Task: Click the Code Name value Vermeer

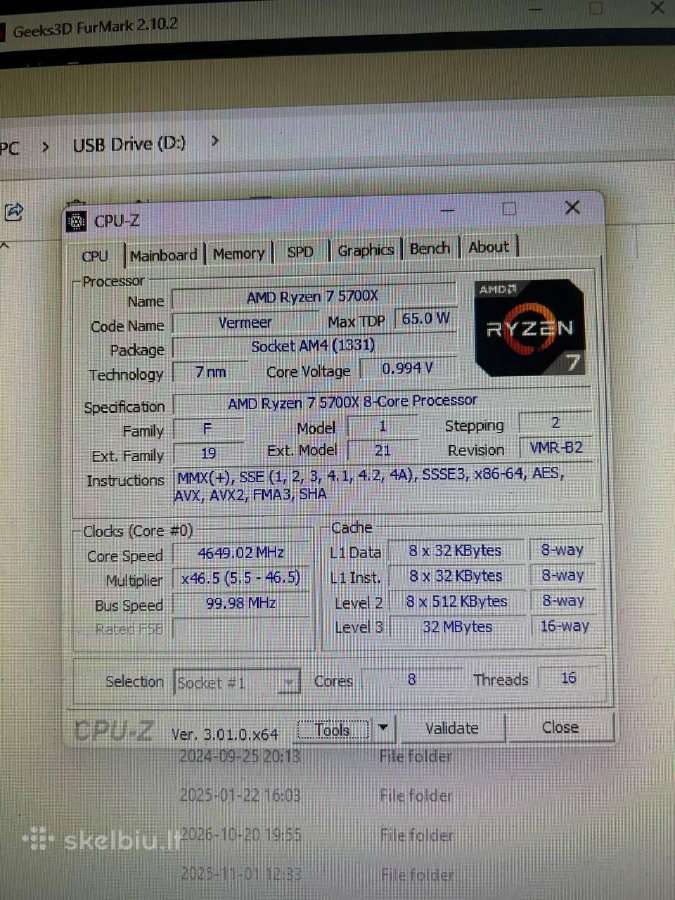Action: point(245,323)
